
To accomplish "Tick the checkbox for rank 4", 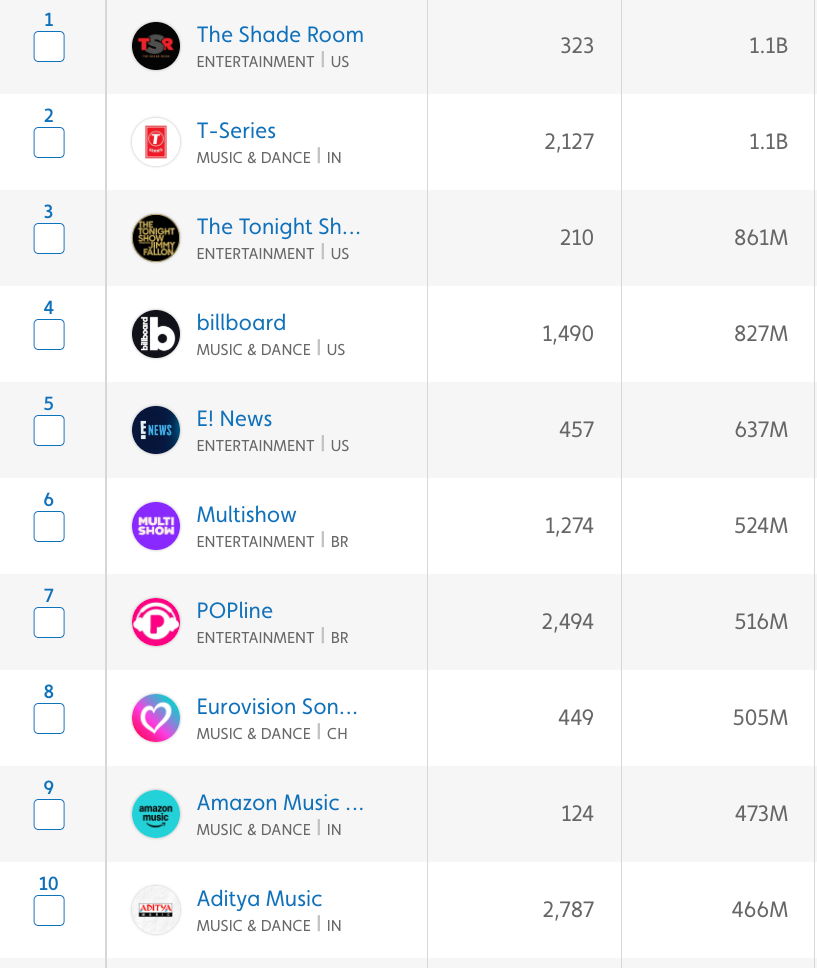I will pos(49,334).
